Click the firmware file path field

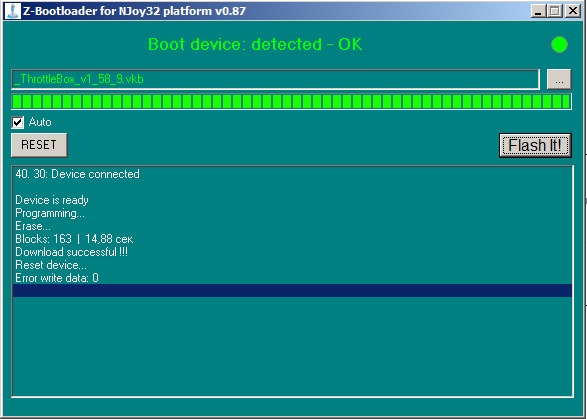click(x=275, y=79)
